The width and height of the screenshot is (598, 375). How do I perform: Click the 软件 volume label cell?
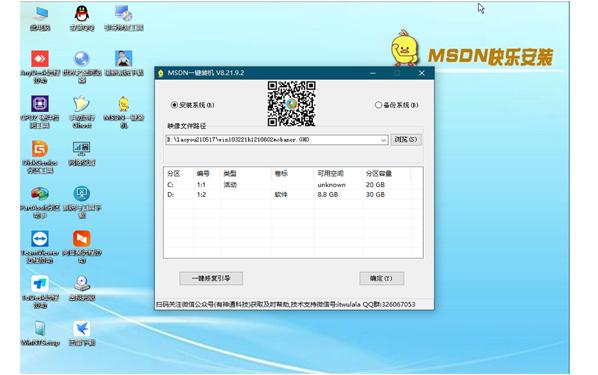pos(281,195)
